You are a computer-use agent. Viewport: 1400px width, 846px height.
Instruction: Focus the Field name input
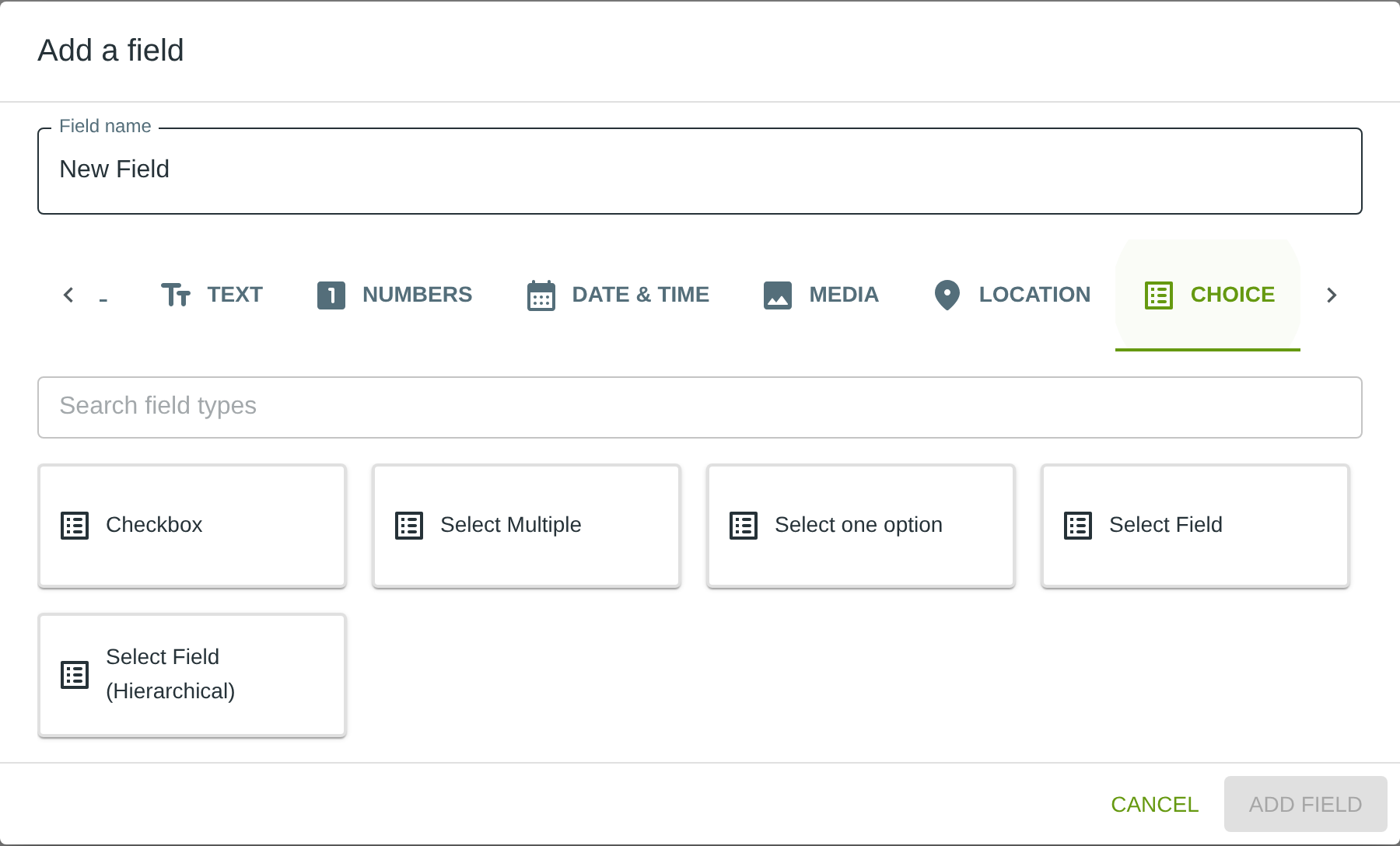tap(699, 170)
